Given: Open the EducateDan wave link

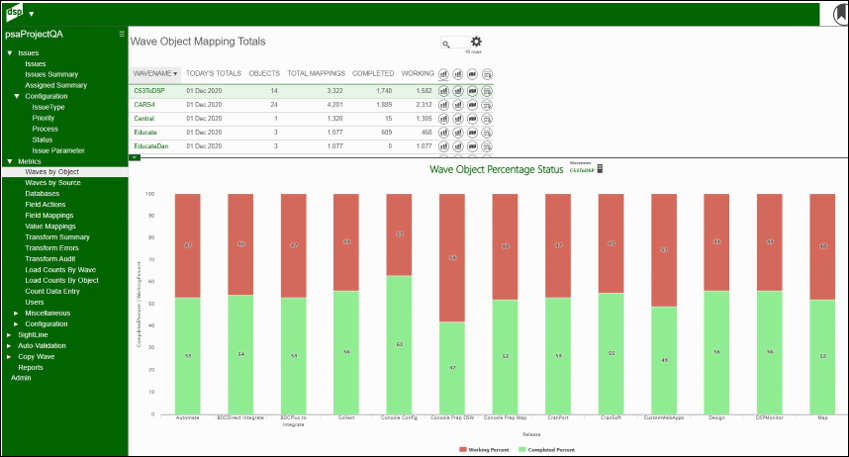Looking at the screenshot, I should (151, 146).
